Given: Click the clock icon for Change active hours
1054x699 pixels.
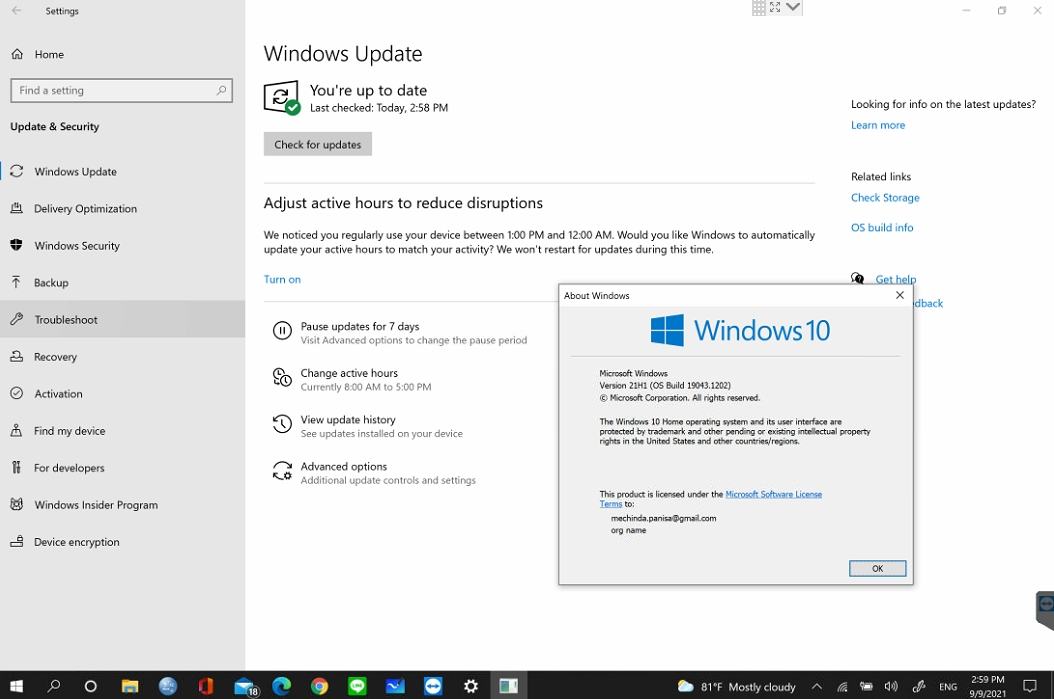Looking at the screenshot, I should (282, 377).
